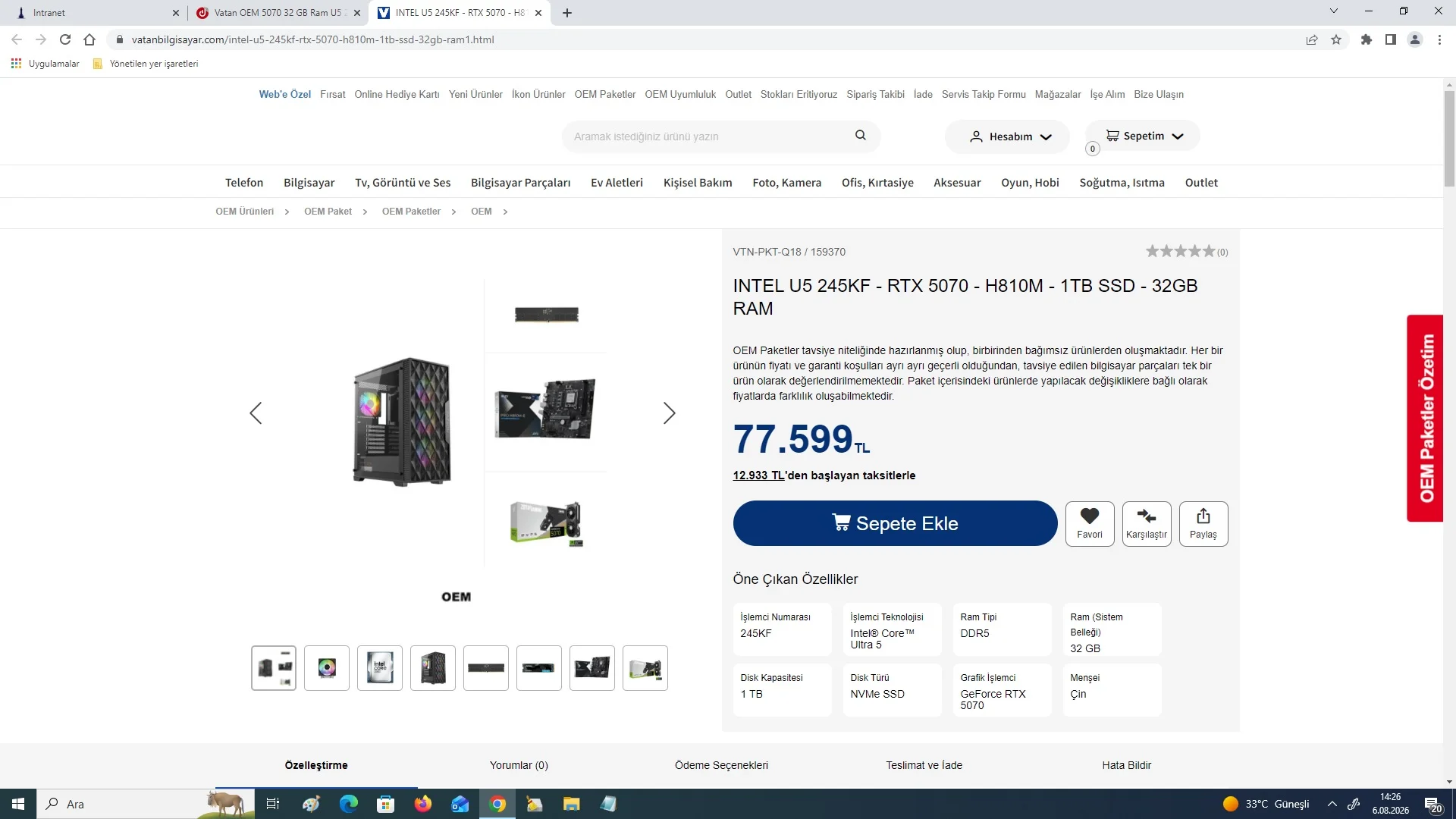
Task: Switch to the Yorumlar (0) tab
Action: click(x=519, y=765)
